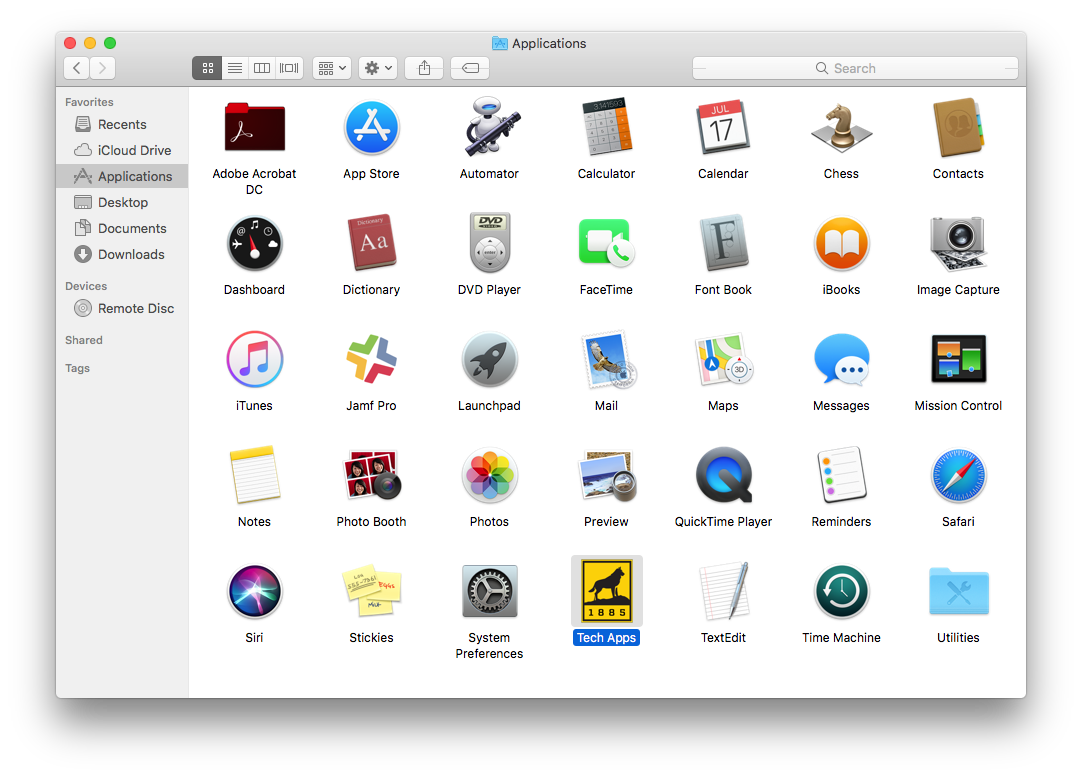Click the FaceTime app icon
The image size is (1082, 778).
point(607,243)
